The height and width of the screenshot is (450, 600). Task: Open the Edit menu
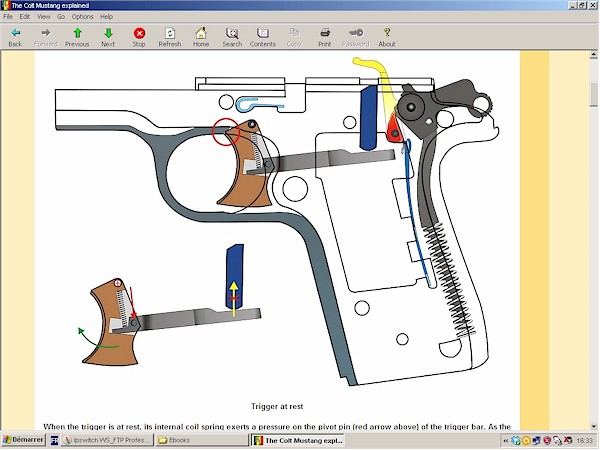point(25,16)
